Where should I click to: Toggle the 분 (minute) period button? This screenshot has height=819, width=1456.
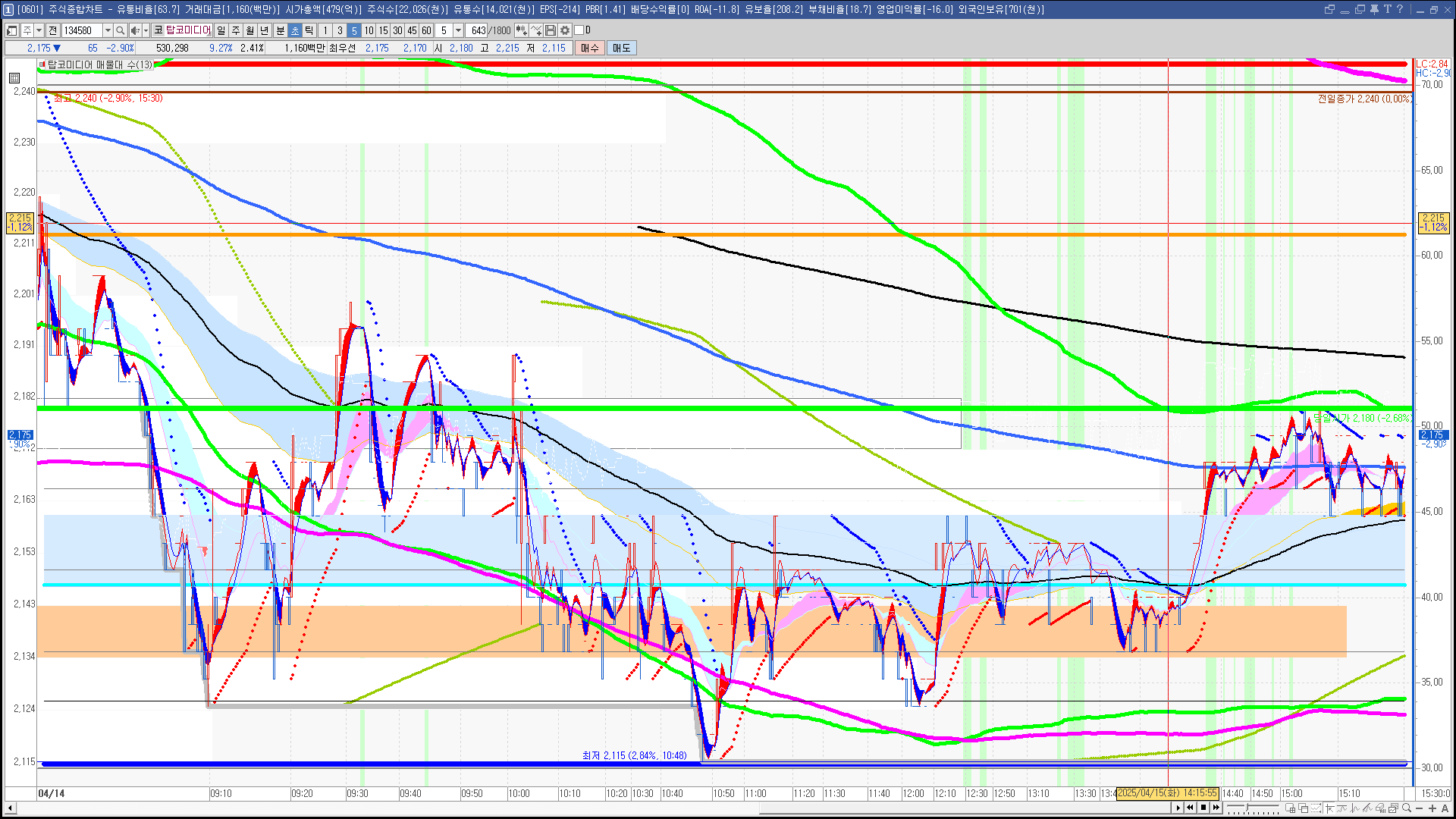pos(280,30)
